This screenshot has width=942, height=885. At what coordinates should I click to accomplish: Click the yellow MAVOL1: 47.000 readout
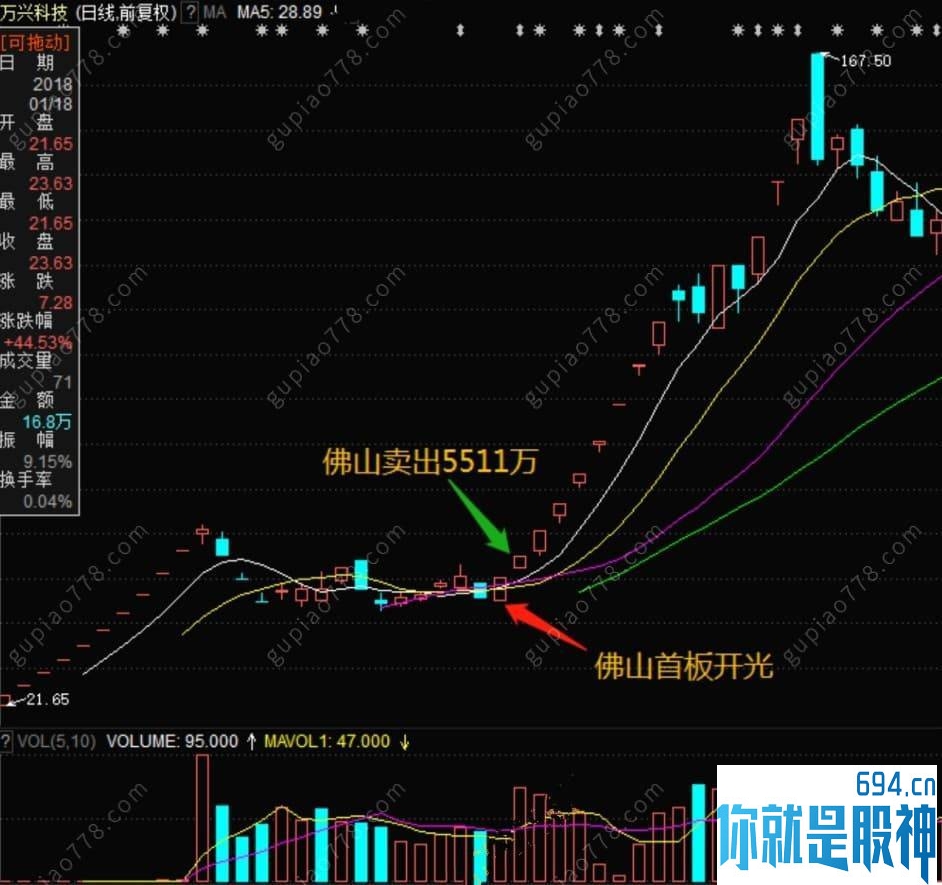327,741
